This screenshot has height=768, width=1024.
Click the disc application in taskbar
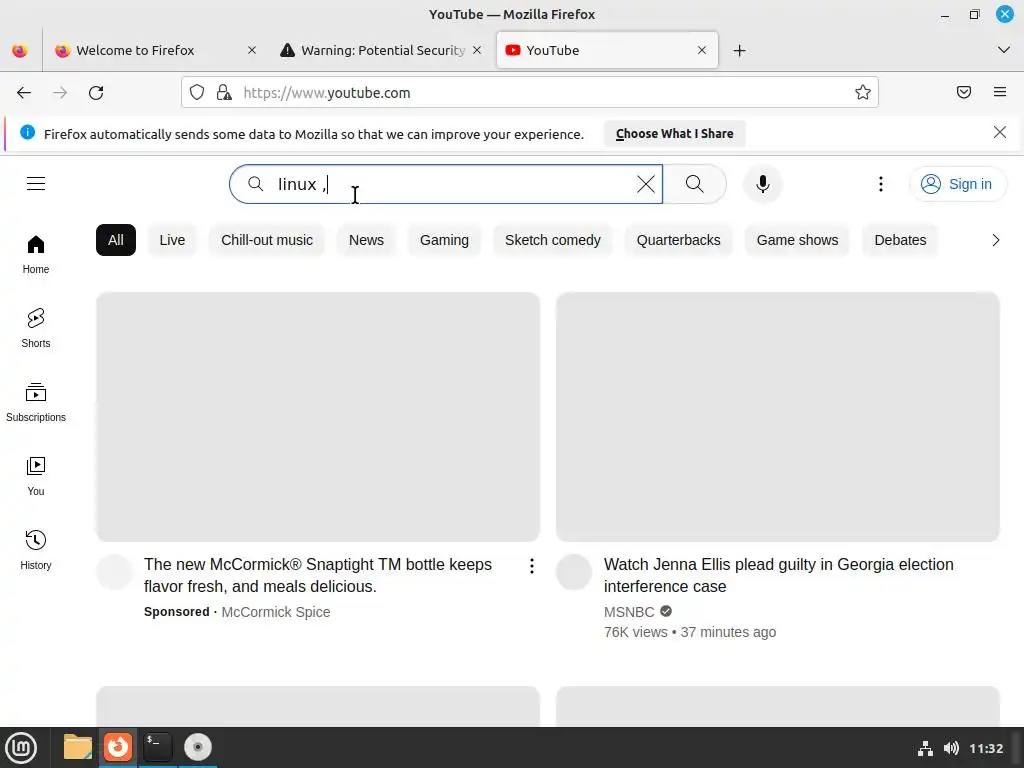(198, 747)
